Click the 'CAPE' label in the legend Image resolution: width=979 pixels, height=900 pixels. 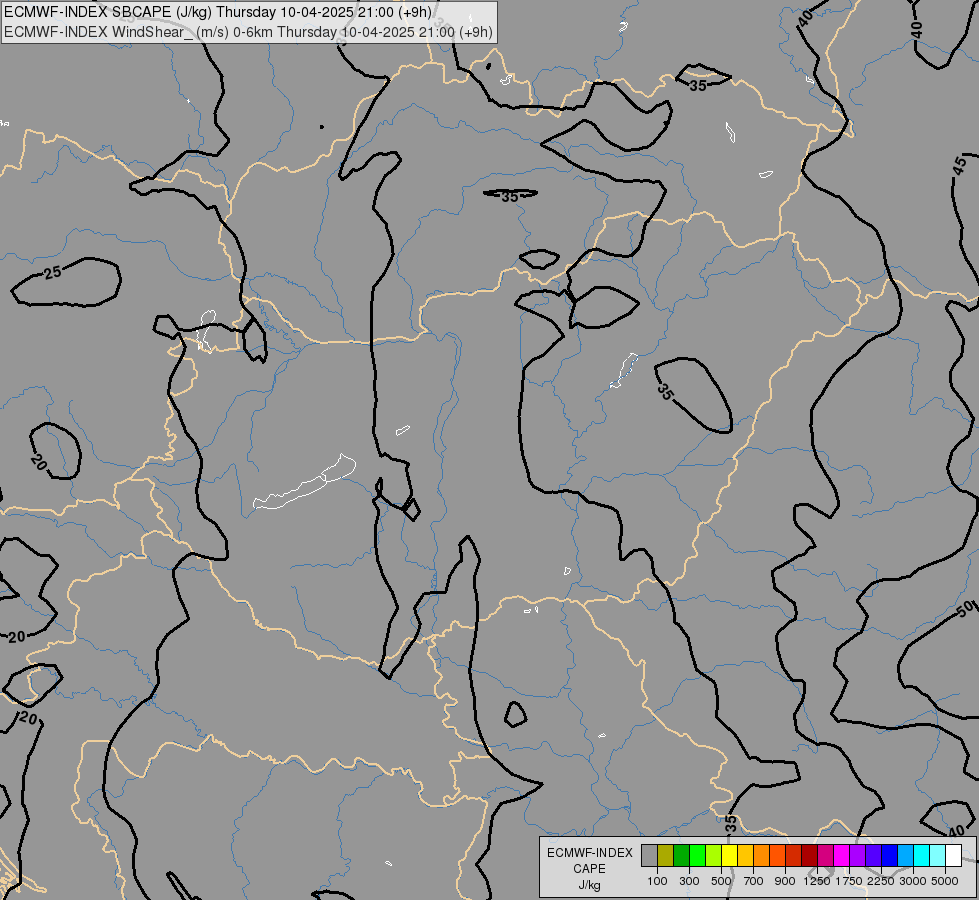point(589,869)
